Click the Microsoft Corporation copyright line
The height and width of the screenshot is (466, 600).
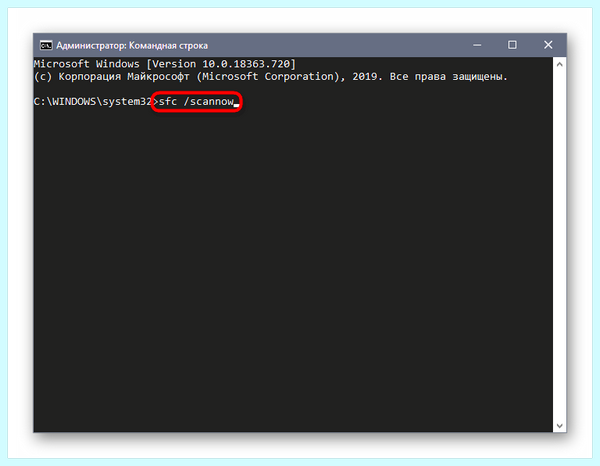pos(271,77)
